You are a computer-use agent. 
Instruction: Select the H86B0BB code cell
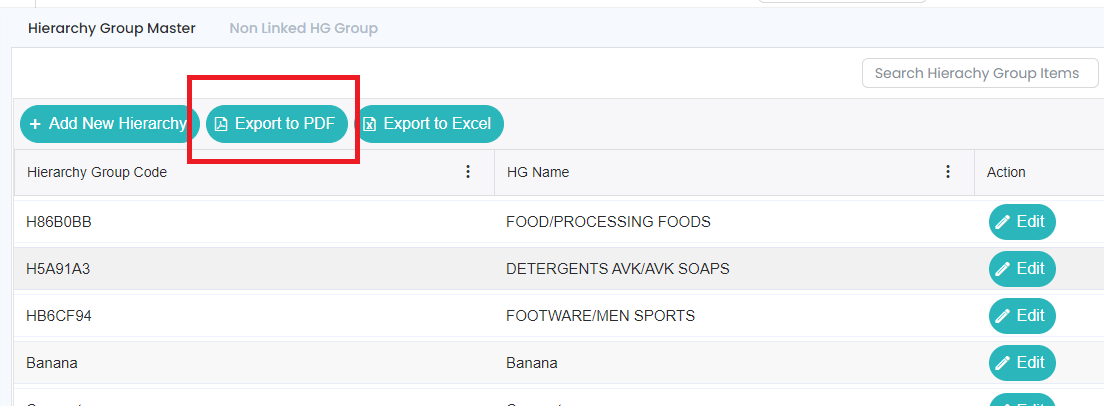coord(59,222)
